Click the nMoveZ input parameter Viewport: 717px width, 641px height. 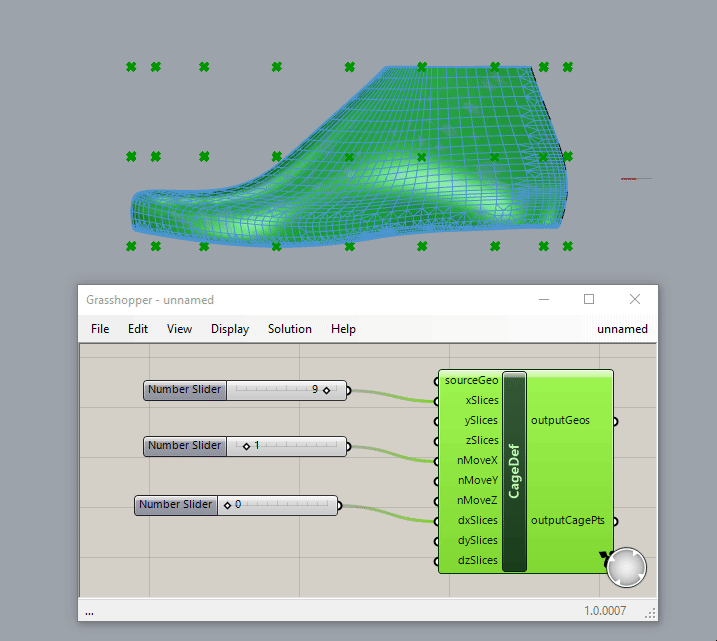point(476,501)
